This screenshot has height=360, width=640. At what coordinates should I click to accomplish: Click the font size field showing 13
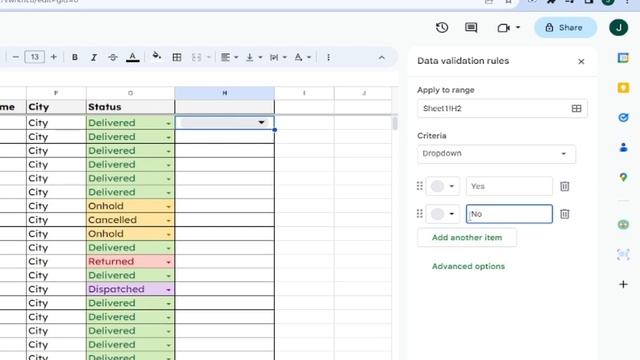pos(35,57)
